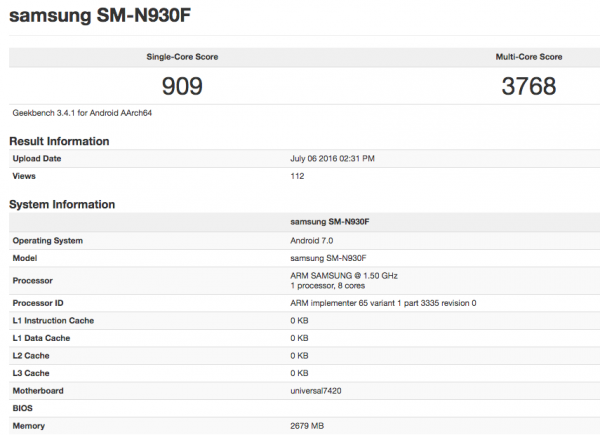This screenshot has width=600, height=435.
Task: Click the Single-Core Score column header
Action: (175, 59)
